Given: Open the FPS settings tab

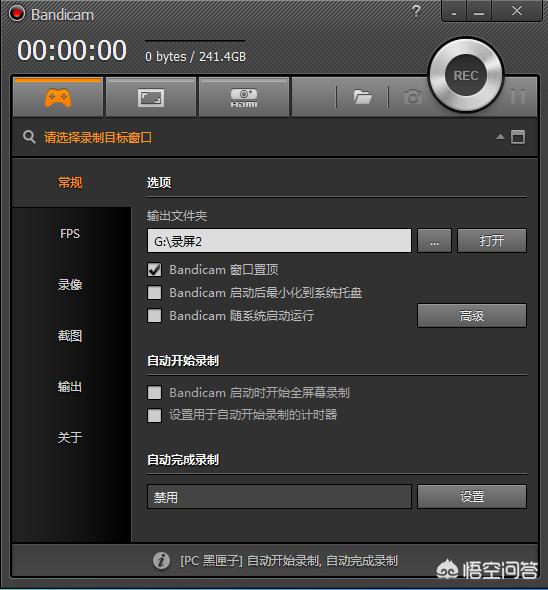Looking at the screenshot, I should [70, 234].
